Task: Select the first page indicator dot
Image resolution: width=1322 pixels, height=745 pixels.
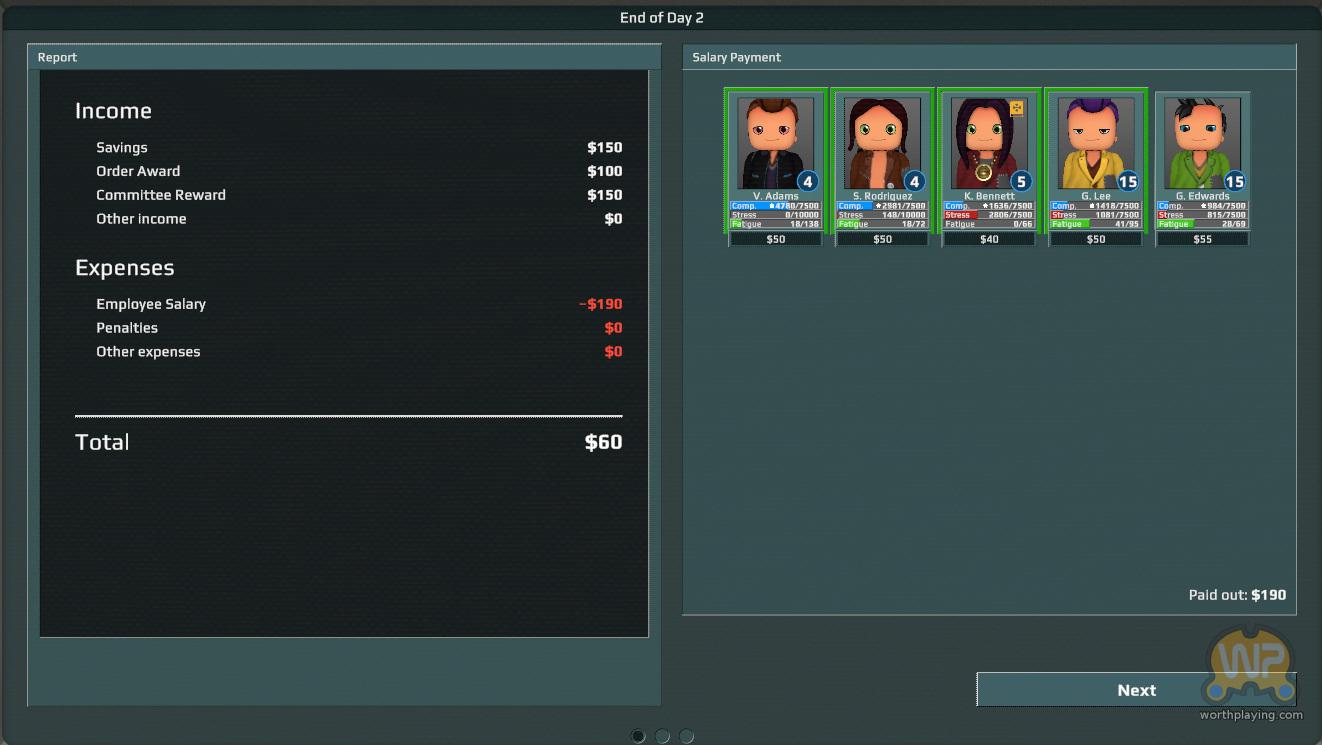Action: pos(638,737)
